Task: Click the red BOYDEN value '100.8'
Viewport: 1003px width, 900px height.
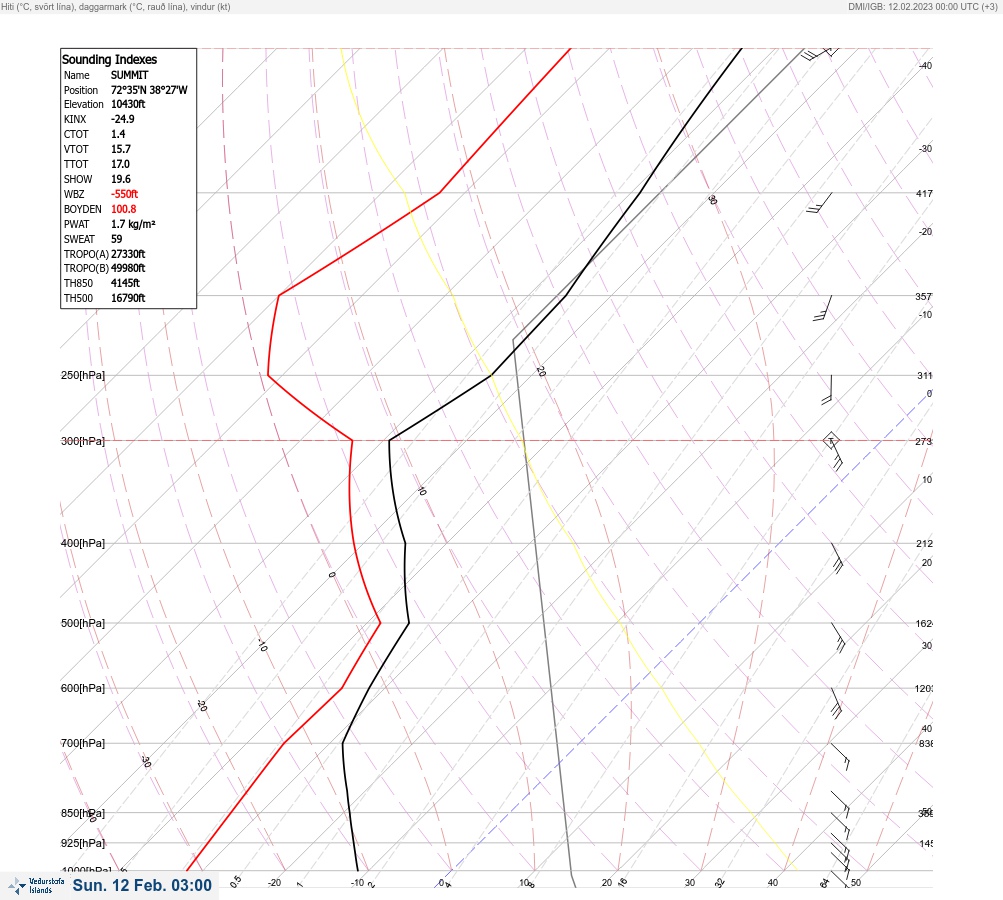Action: coord(123,209)
